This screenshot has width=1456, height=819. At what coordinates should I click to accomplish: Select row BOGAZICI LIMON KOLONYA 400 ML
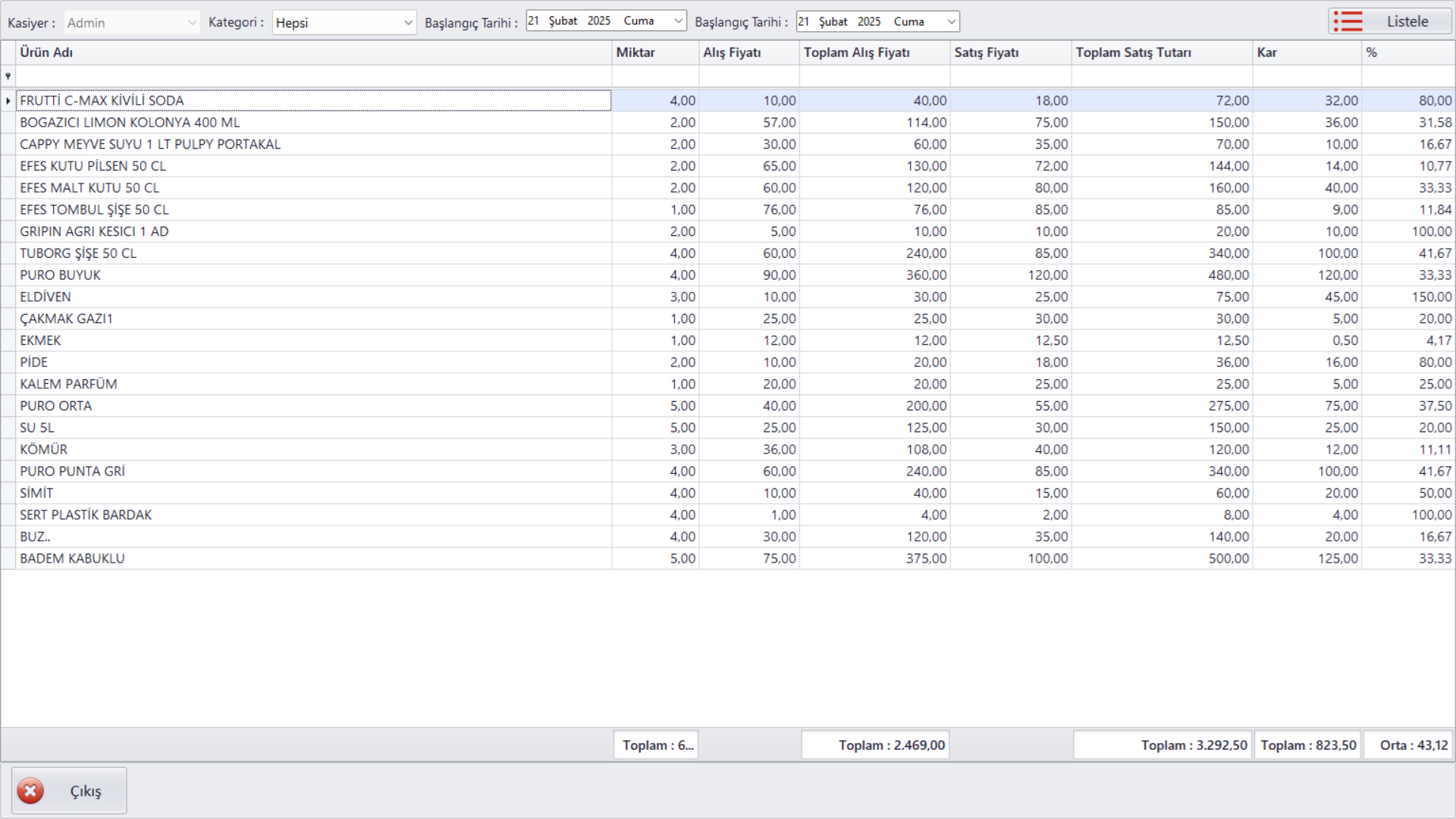pos(728,123)
